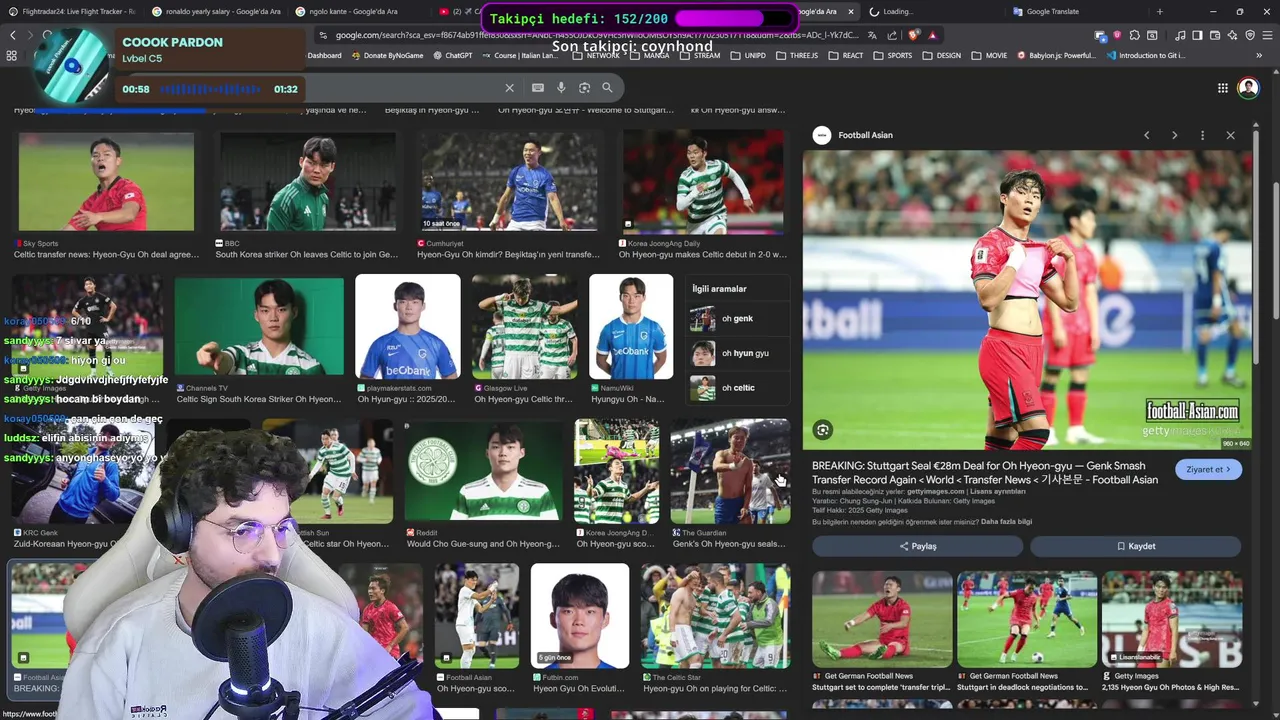This screenshot has width=1280, height=720.
Task: Open Sky Sports Celtic transfer news thumbnail
Action: click(106, 181)
